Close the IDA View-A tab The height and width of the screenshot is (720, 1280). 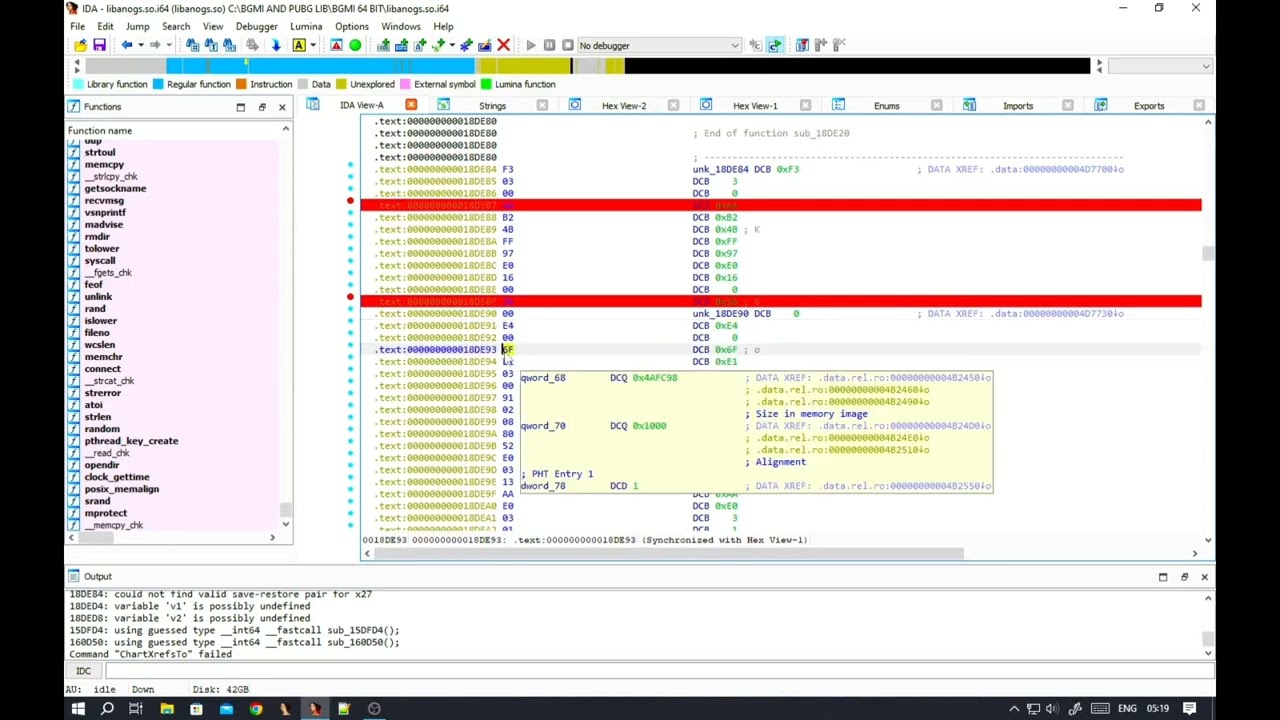[x=411, y=105]
